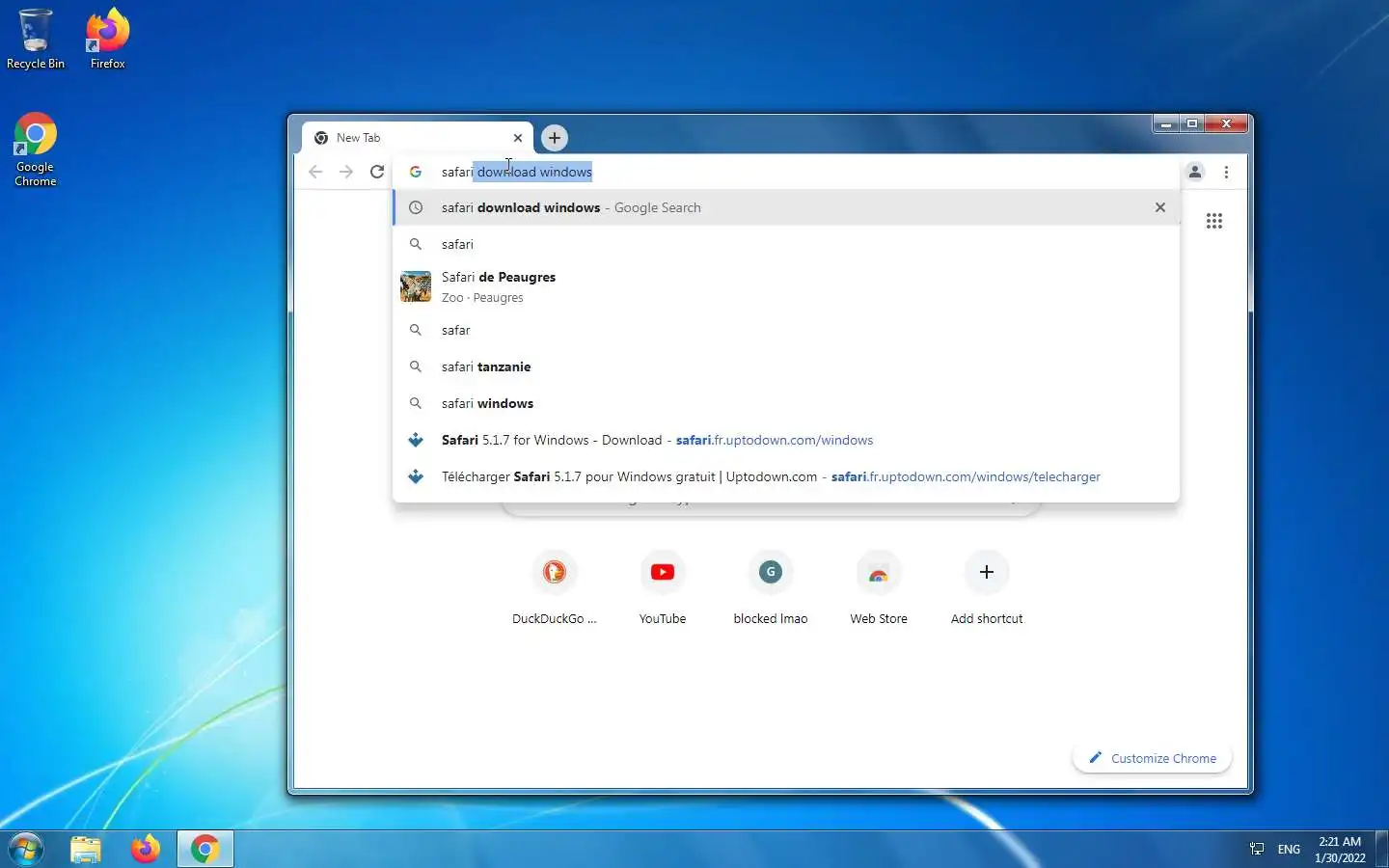Reload the current page

tap(377, 172)
